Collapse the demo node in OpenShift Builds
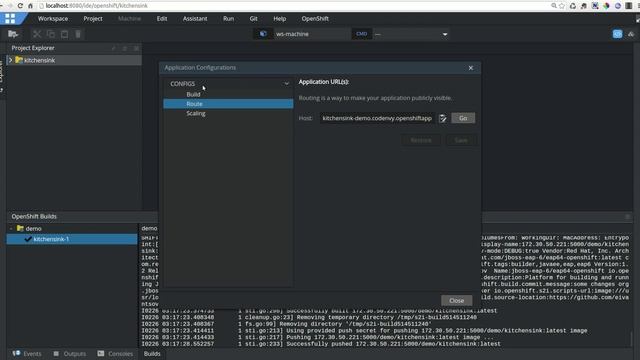Viewport: 640px width, 360px height. click(11, 229)
